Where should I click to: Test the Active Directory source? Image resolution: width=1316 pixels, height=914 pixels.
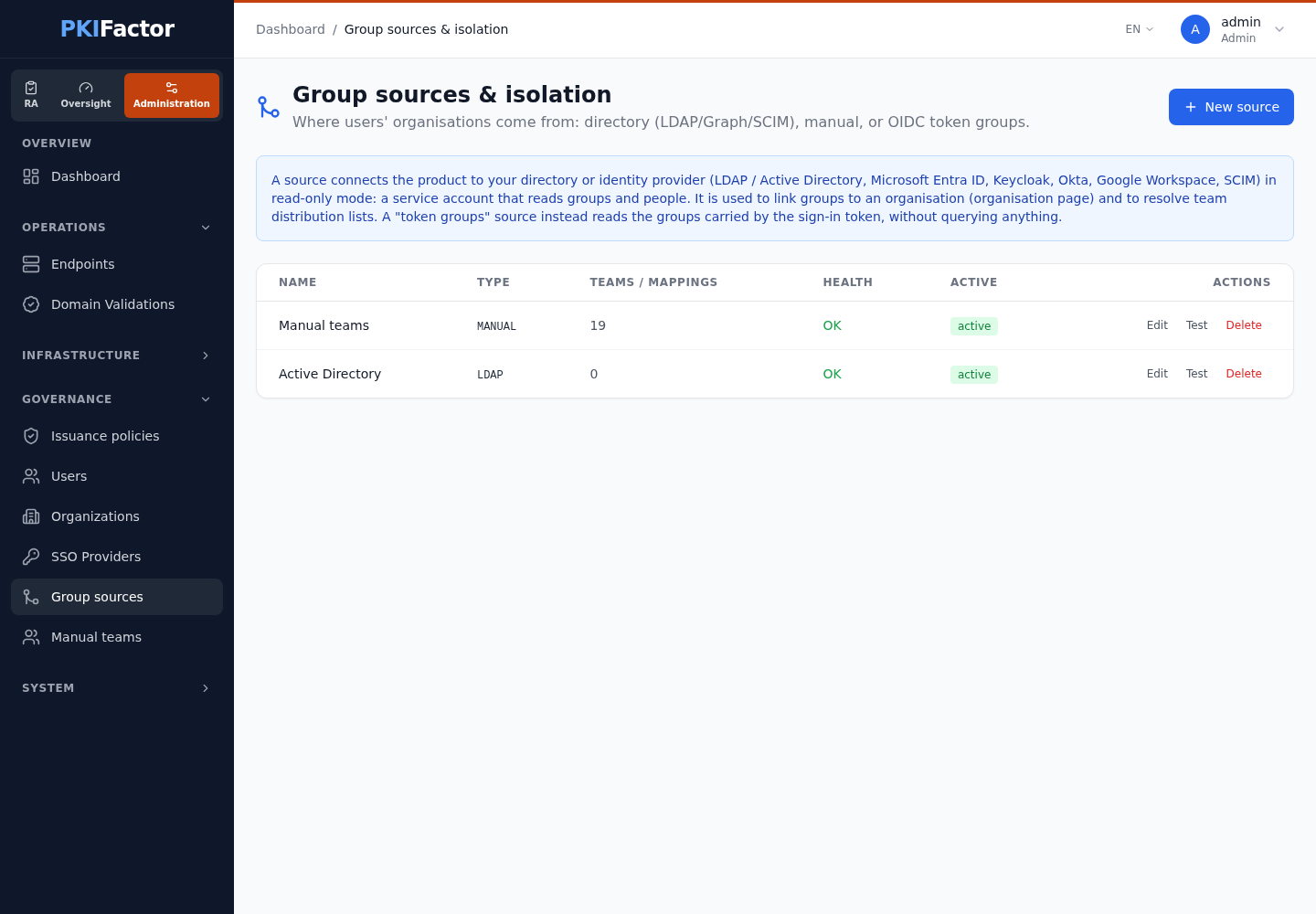click(x=1196, y=374)
